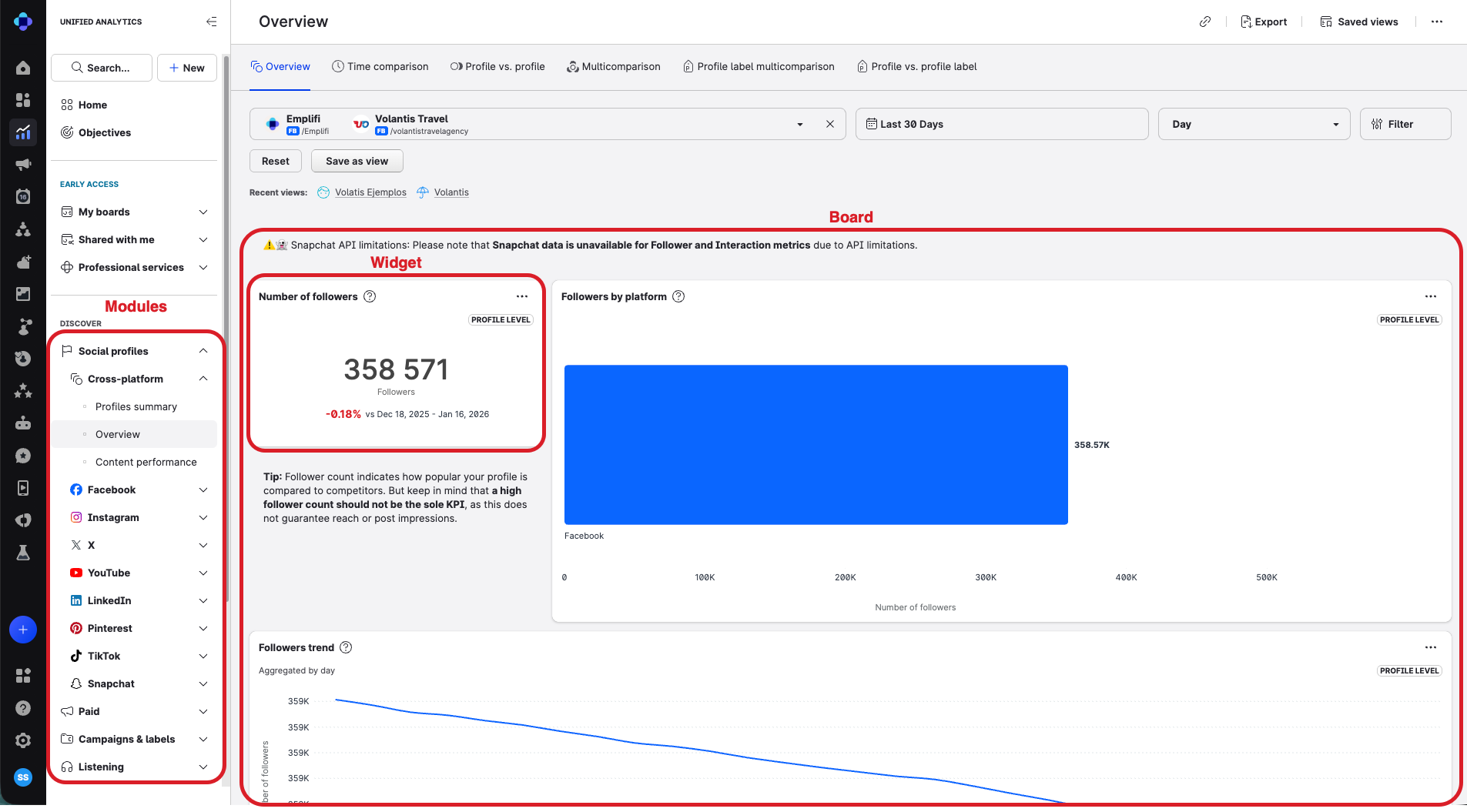Click the blue plus create button

click(23, 630)
